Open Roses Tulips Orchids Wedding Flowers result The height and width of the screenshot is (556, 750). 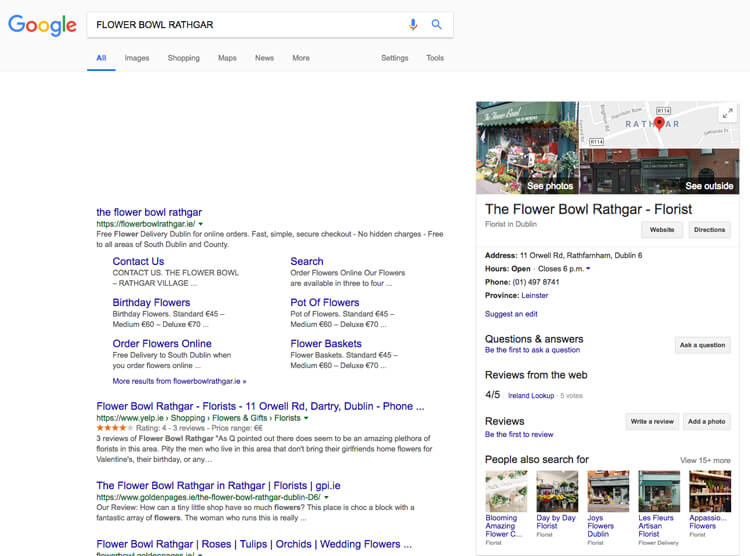(x=254, y=545)
